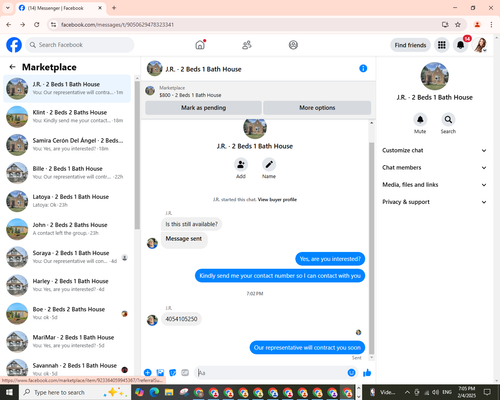Open the Harley 2 Beds 1 Bath conversation
The image size is (500, 400).
coord(67,285)
